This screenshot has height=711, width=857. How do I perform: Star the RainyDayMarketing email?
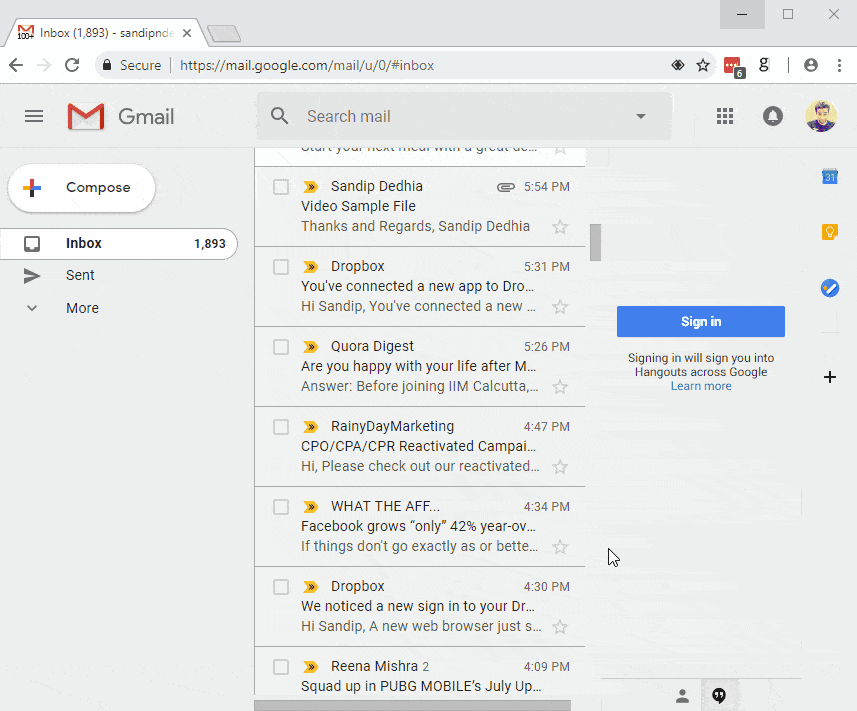pos(560,467)
